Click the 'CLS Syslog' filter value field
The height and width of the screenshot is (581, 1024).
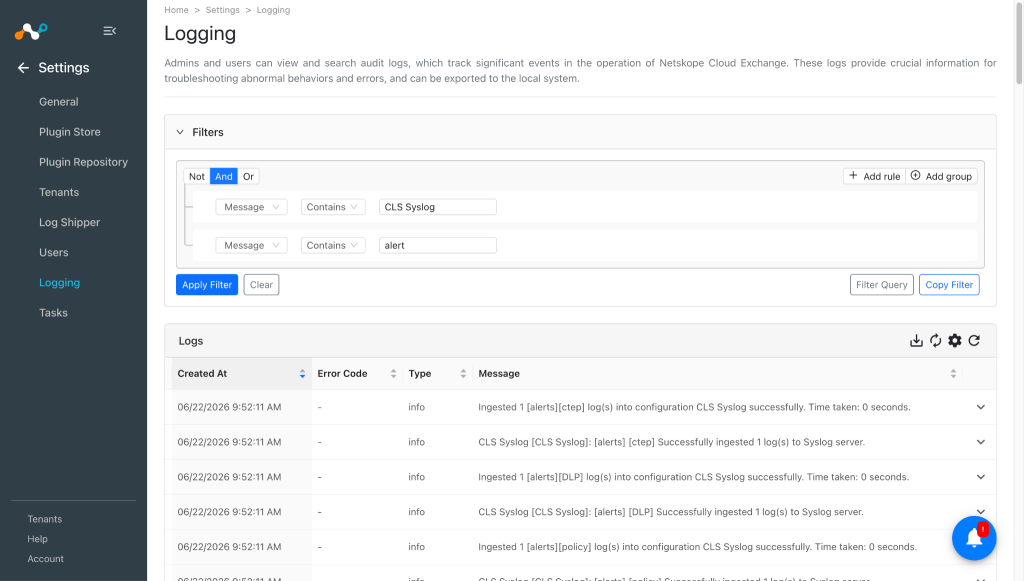pos(438,207)
